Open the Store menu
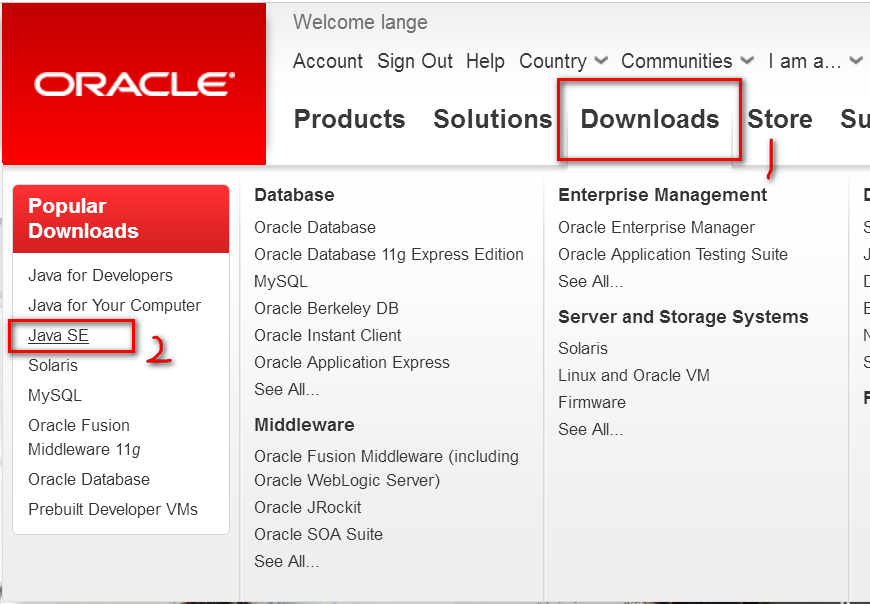 tap(780, 119)
